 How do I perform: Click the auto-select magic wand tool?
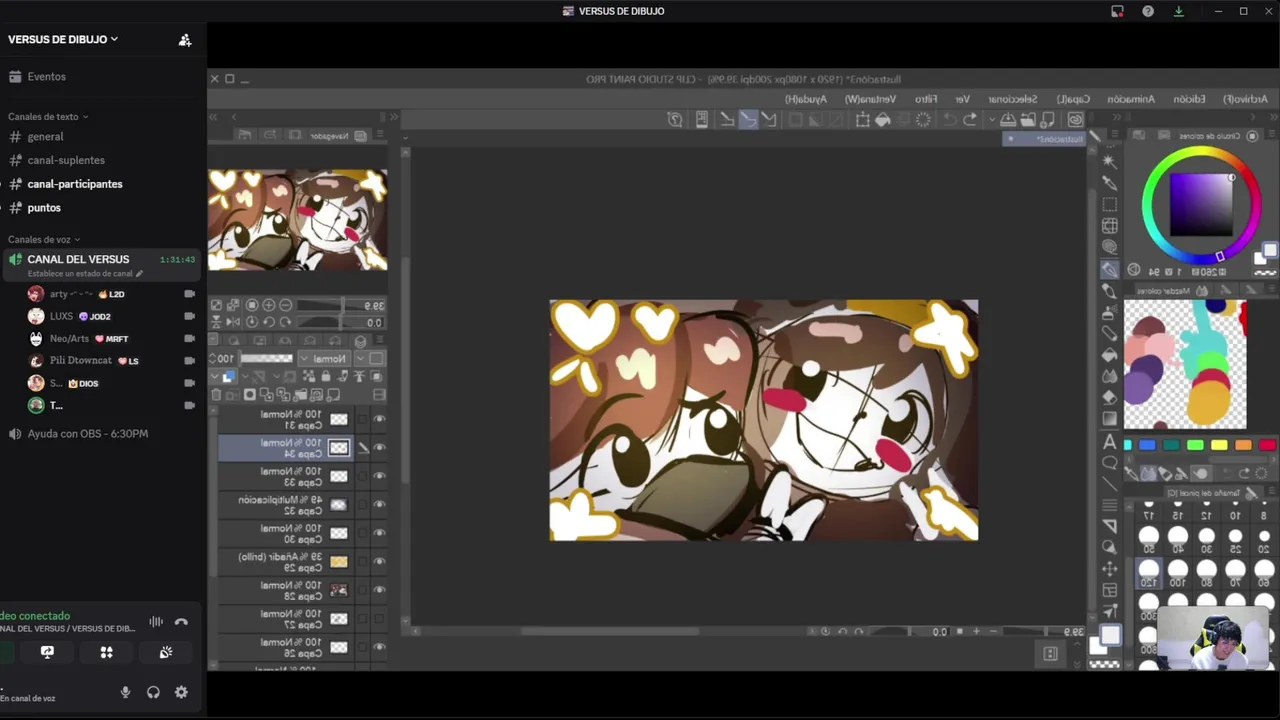point(1109,161)
